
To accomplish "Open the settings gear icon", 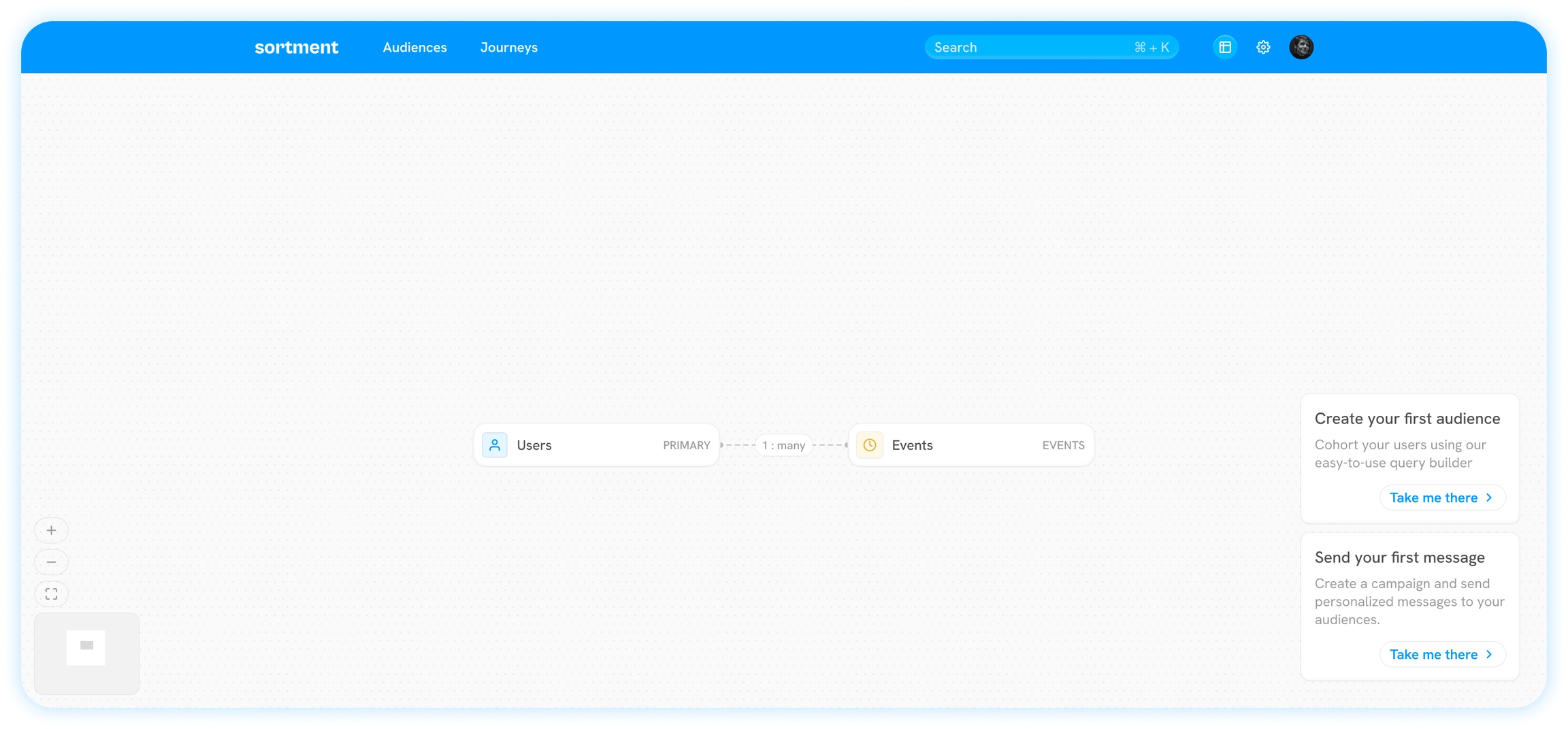I will 1263,47.
